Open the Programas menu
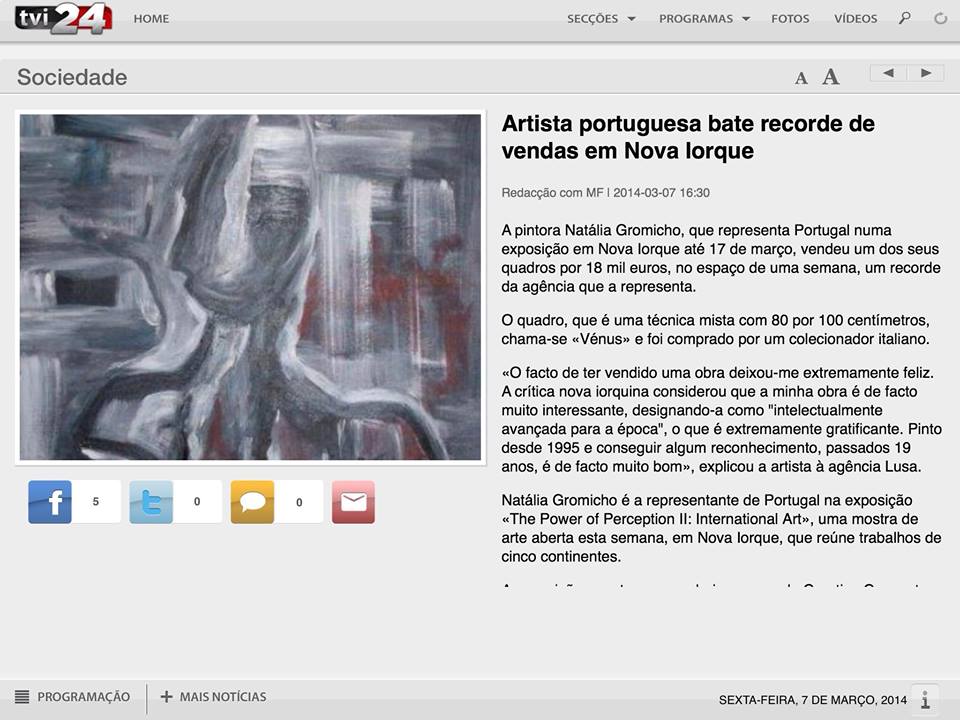The image size is (960, 720). click(x=696, y=19)
